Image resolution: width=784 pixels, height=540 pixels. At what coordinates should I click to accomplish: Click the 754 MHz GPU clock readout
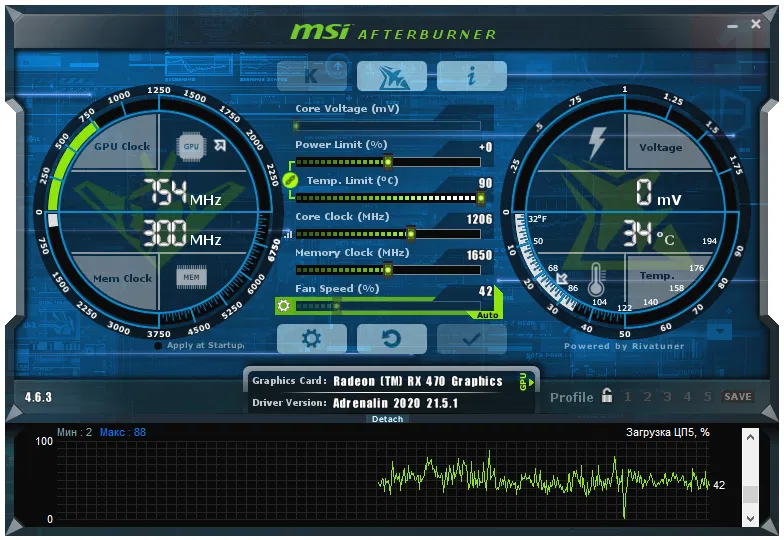[x=182, y=193]
